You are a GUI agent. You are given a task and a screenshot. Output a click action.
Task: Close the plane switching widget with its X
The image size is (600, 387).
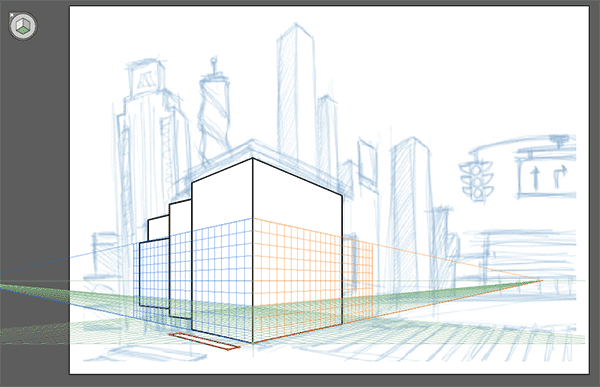12,15
